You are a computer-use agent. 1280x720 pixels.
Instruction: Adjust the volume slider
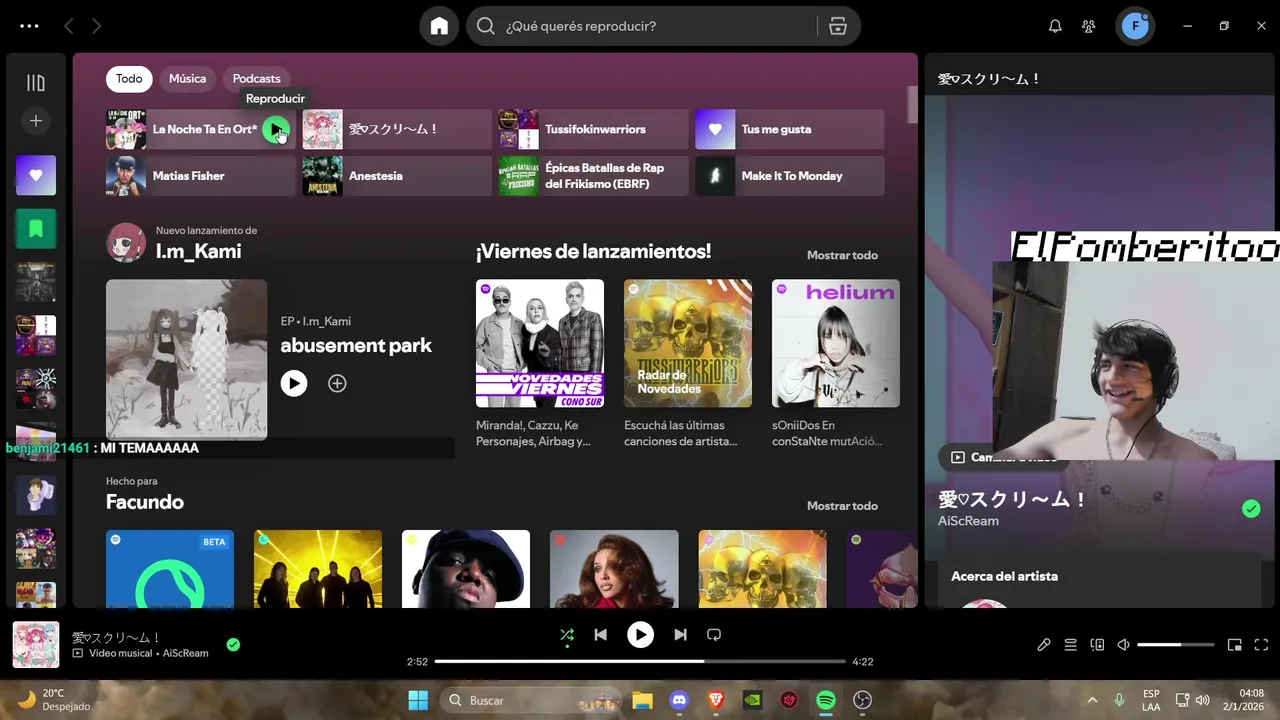tap(1174, 645)
